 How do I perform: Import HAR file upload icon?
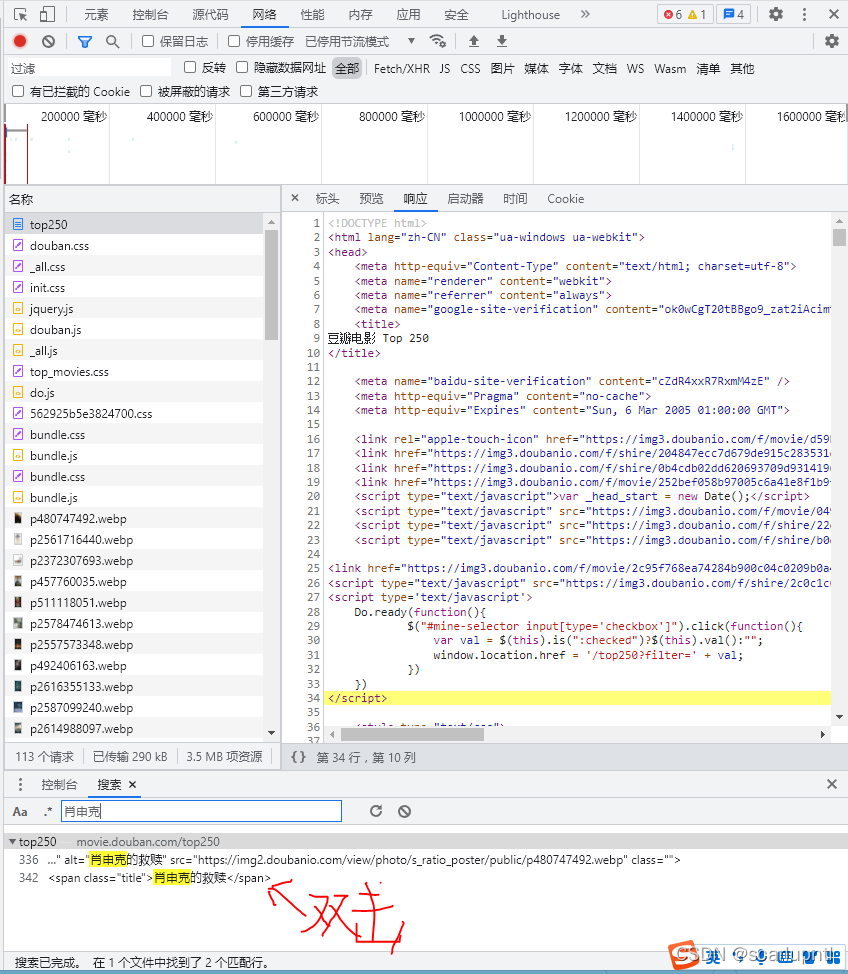coord(473,42)
